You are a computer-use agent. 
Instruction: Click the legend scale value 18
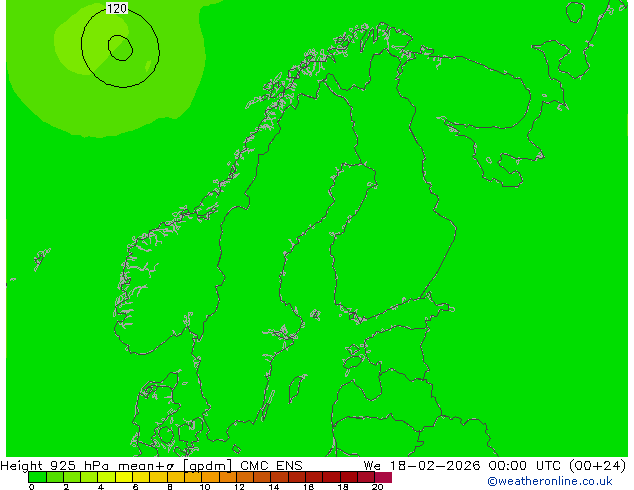point(343,487)
